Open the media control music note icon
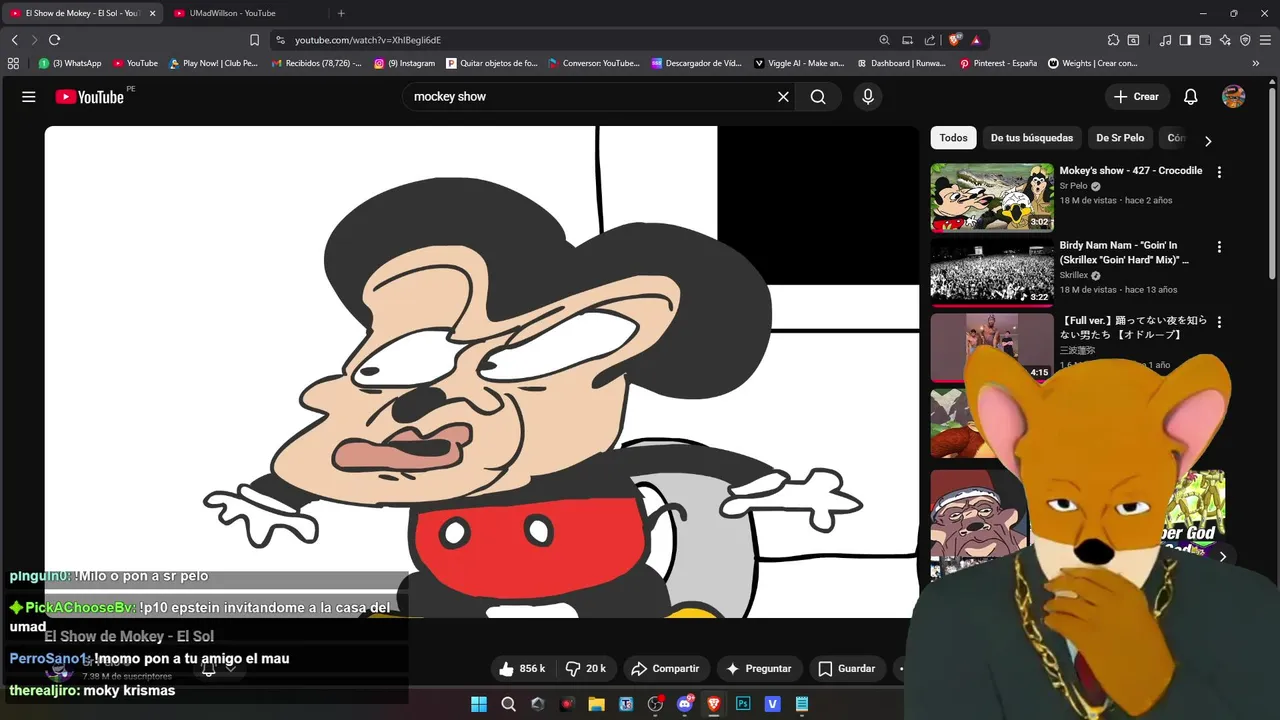This screenshot has width=1280, height=720. pos(1165,40)
